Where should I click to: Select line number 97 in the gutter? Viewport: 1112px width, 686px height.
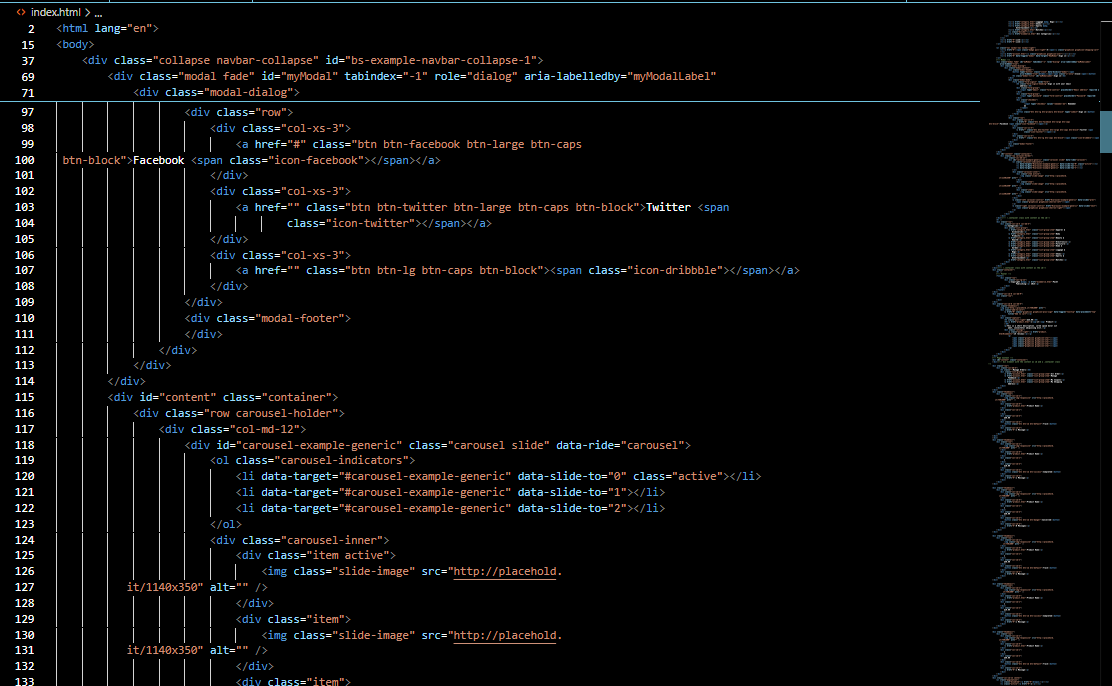pos(27,112)
